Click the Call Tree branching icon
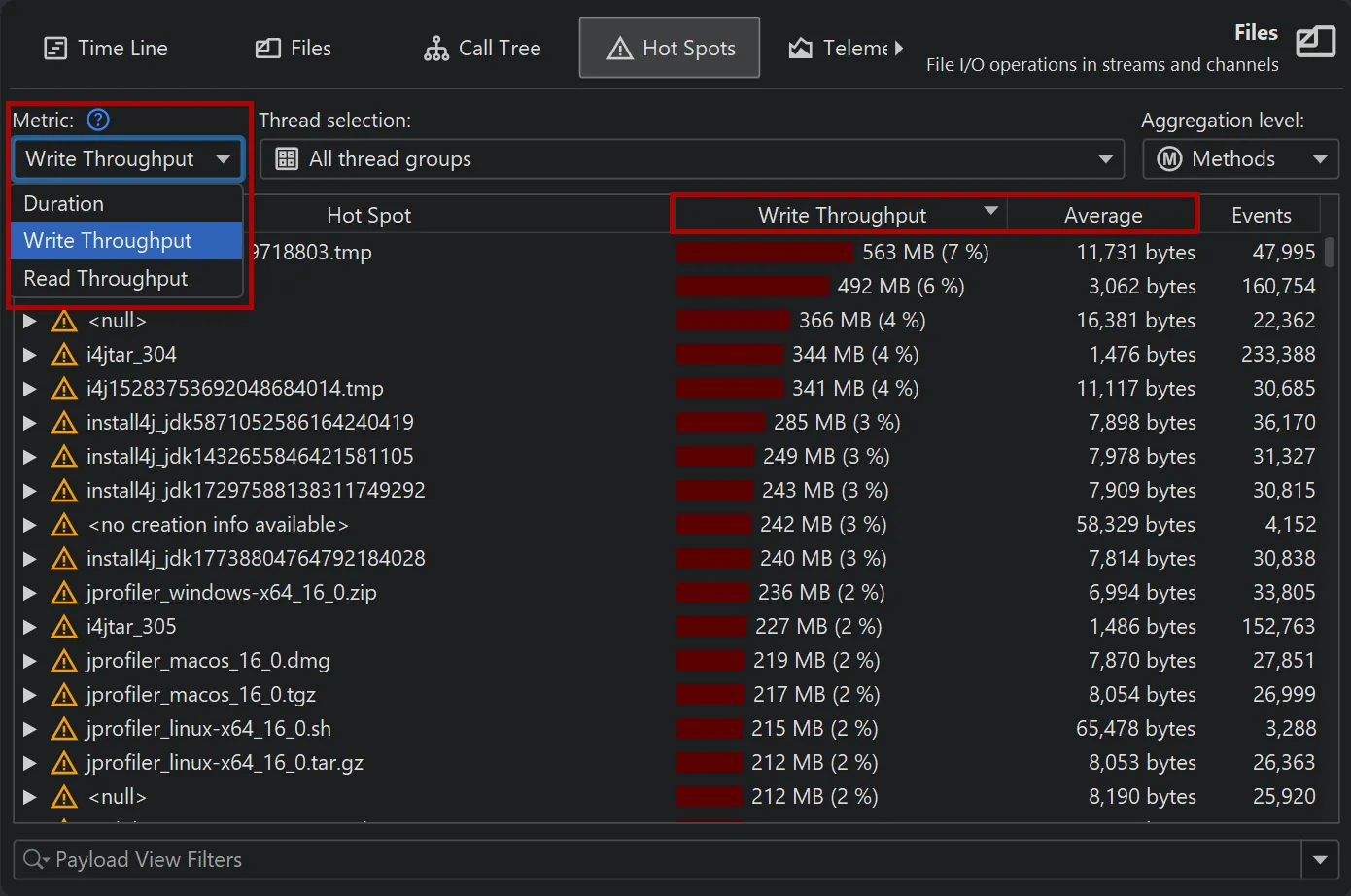Image resolution: width=1351 pixels, height=896 pixels. coord(434,47)
